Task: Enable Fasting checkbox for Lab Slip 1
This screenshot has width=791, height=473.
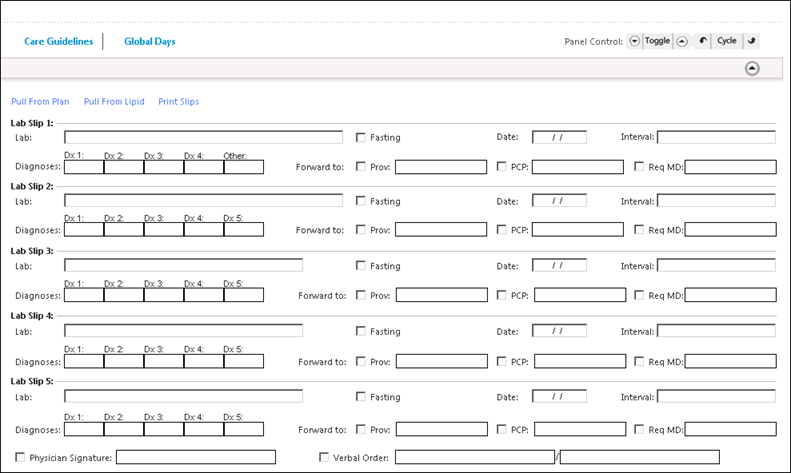Action: (361, 137)
